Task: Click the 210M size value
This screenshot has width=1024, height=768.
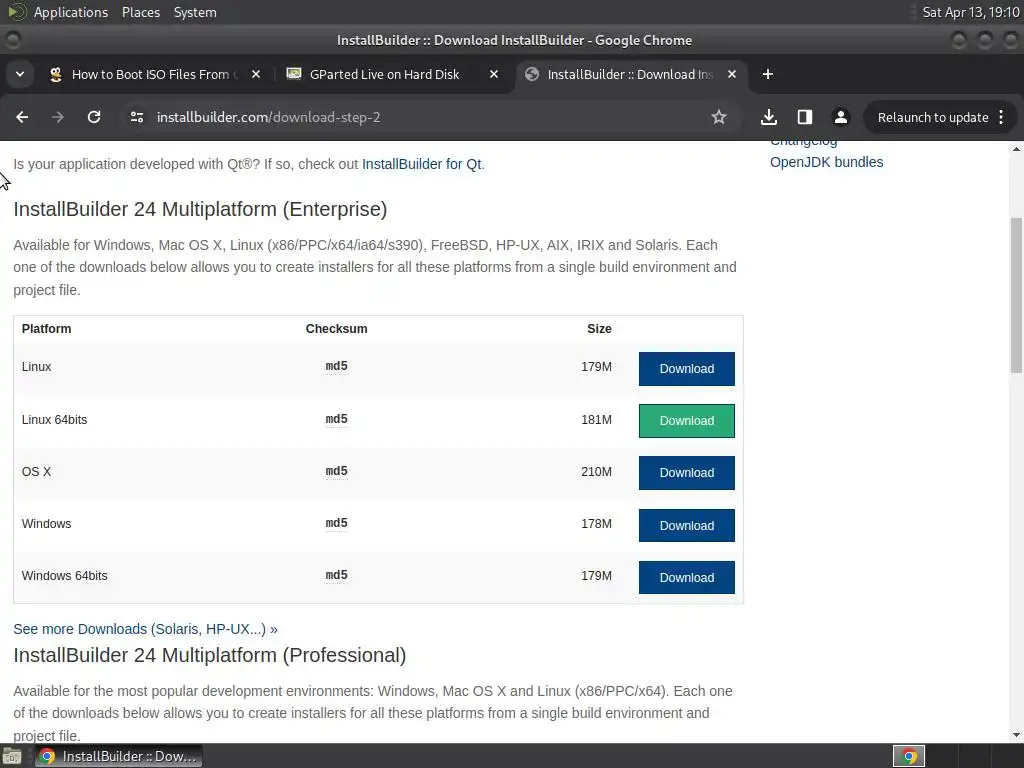Action: 596,472
